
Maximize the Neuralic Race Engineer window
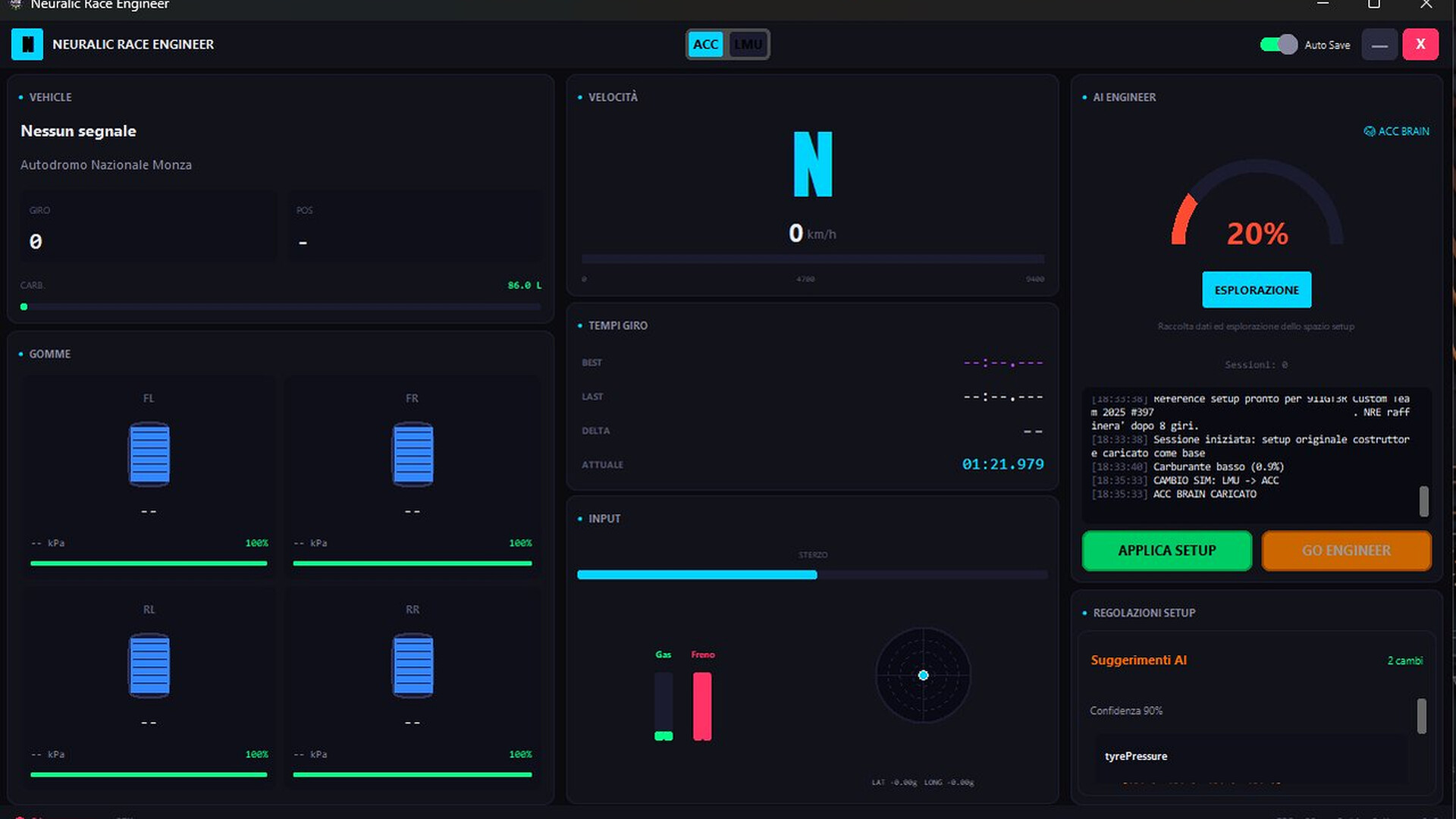(x=1373, y=5)
